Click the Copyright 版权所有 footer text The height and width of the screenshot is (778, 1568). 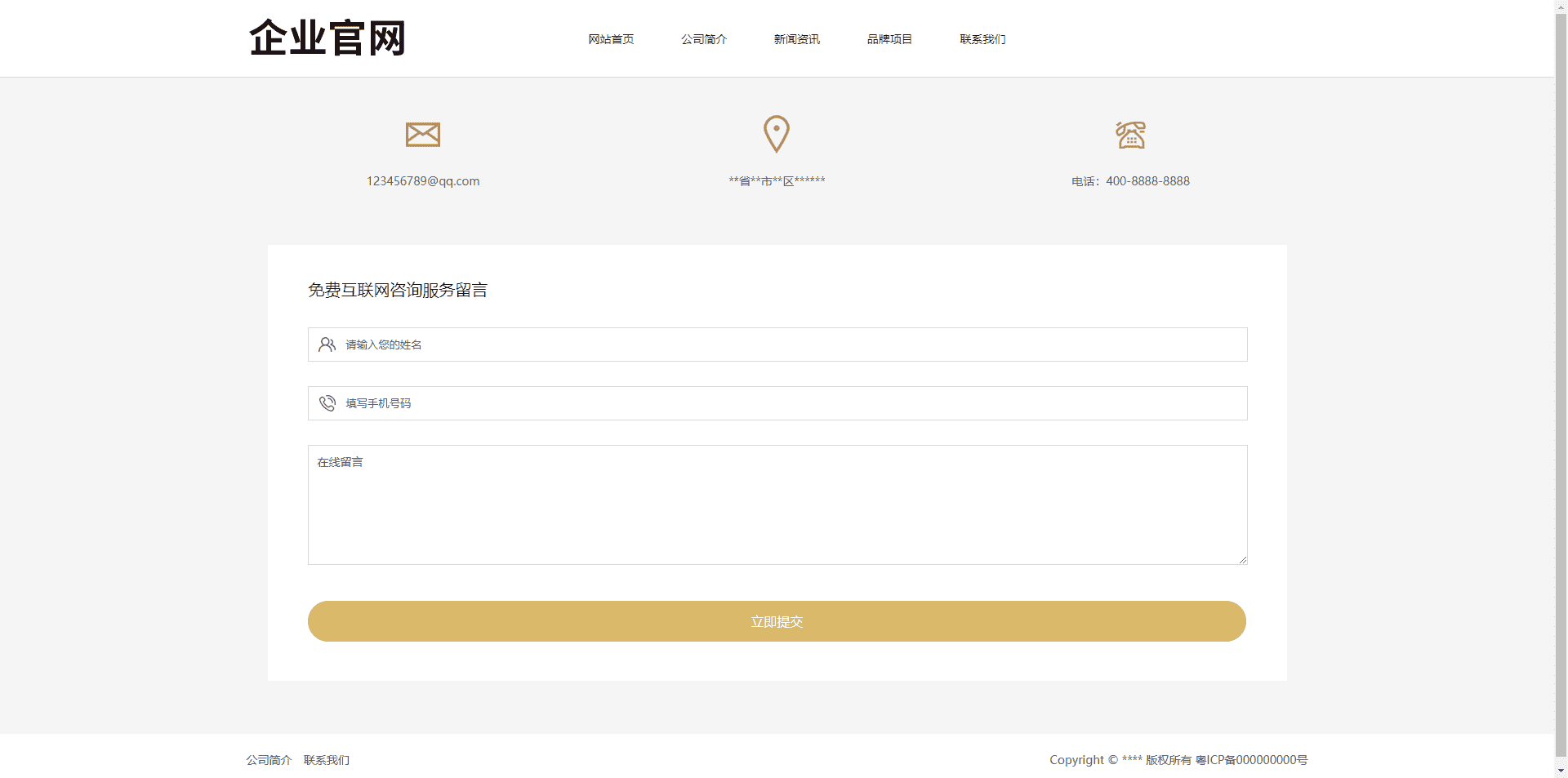[1120, 760]
